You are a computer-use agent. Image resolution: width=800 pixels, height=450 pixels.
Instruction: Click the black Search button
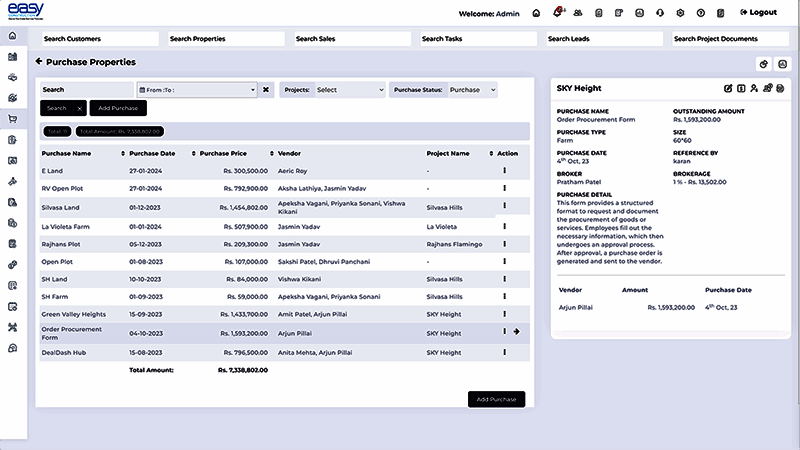click(x=56, y=108)
